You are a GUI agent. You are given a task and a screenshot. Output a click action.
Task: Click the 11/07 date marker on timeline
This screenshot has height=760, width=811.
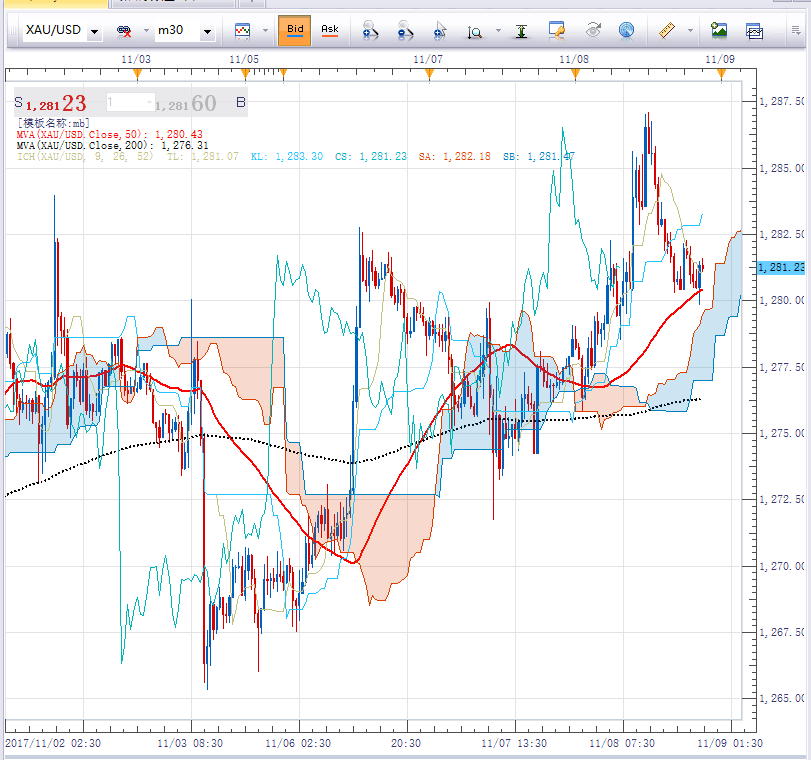click(x=429, y=73)
